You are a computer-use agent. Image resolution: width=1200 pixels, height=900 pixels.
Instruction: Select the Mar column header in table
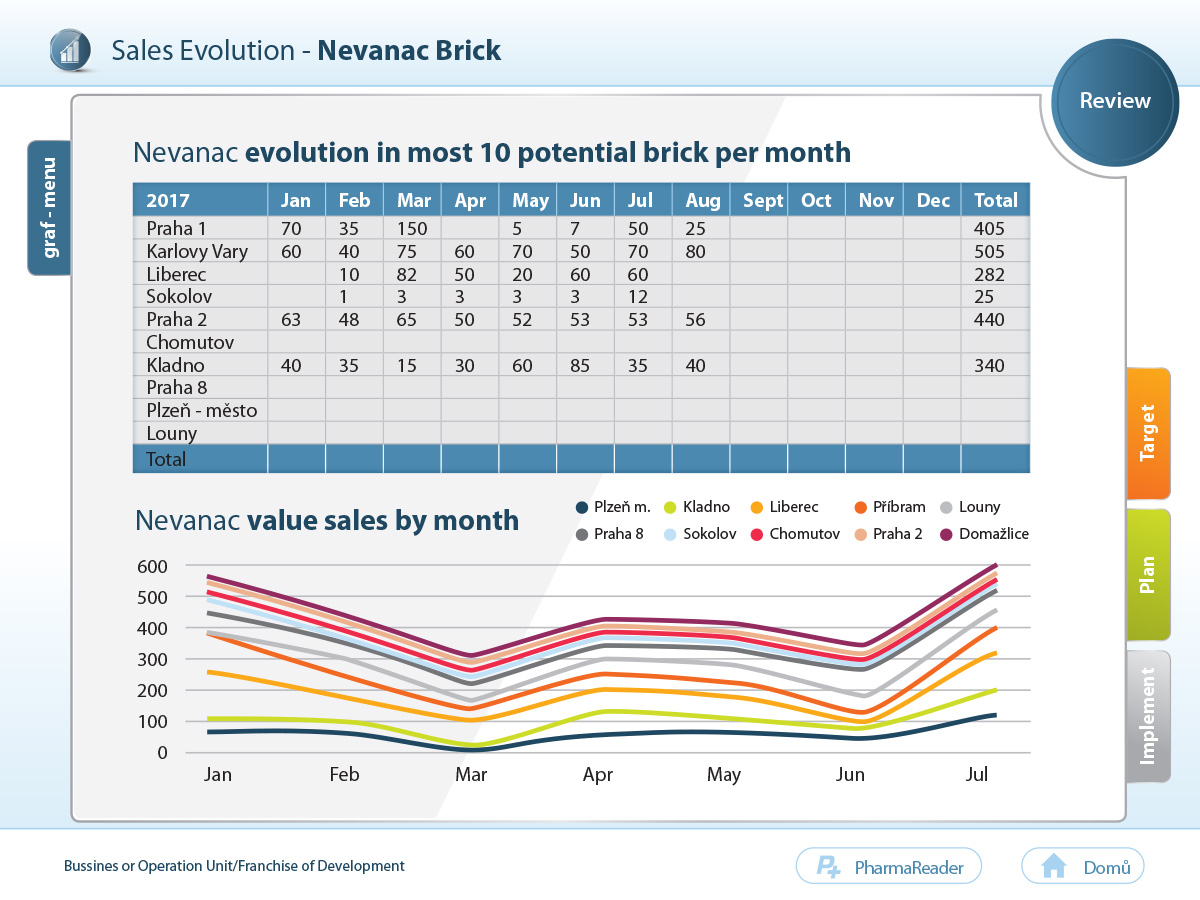coord(412,199)
